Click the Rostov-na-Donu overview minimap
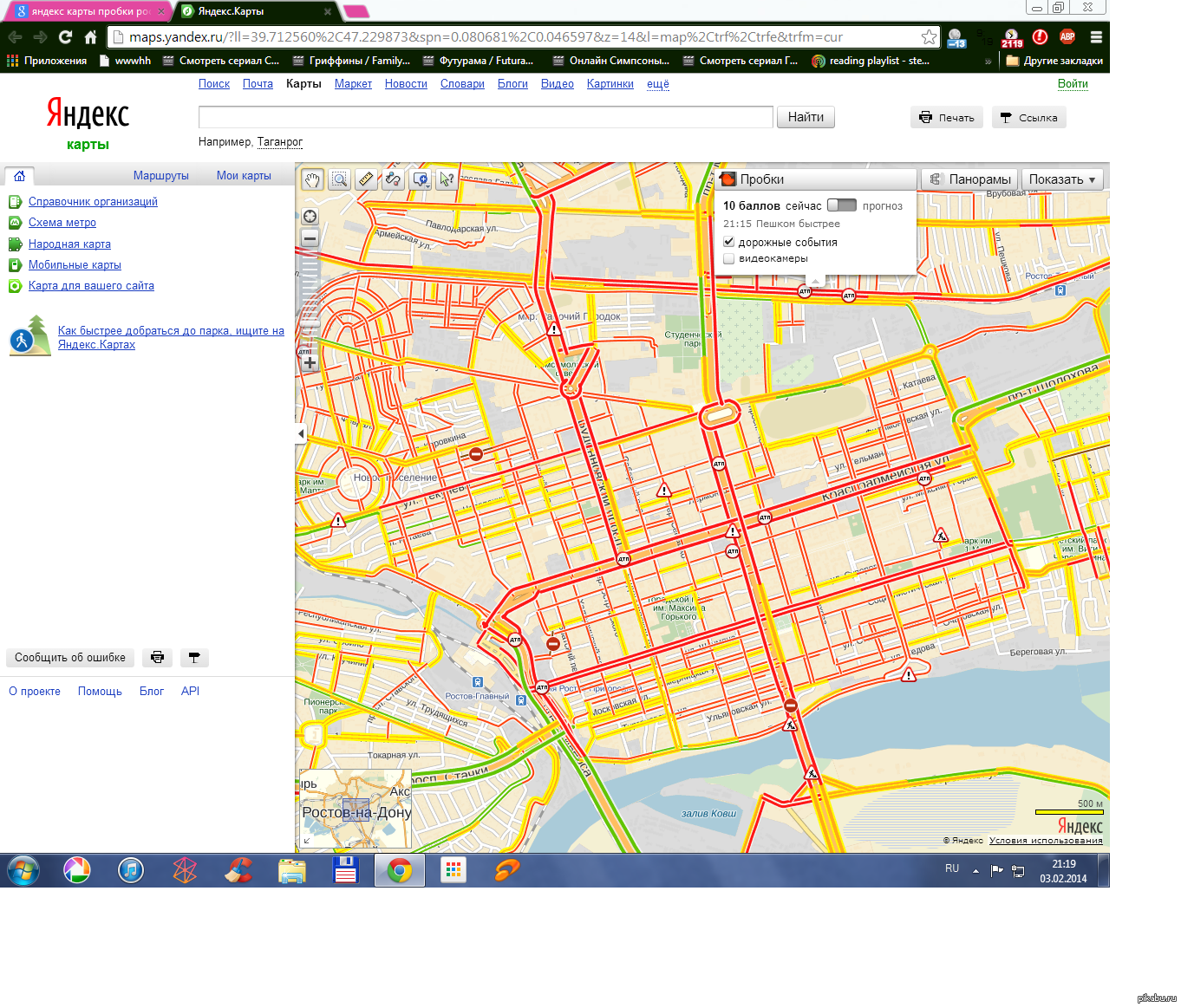Viewport: 1181px width, 1008px height. point(356,809)
